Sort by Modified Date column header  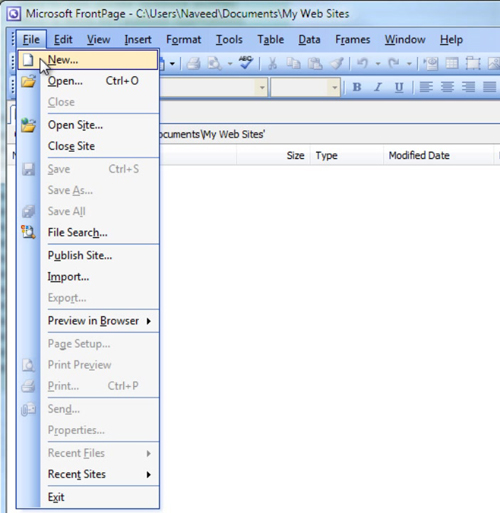(438, 156)
